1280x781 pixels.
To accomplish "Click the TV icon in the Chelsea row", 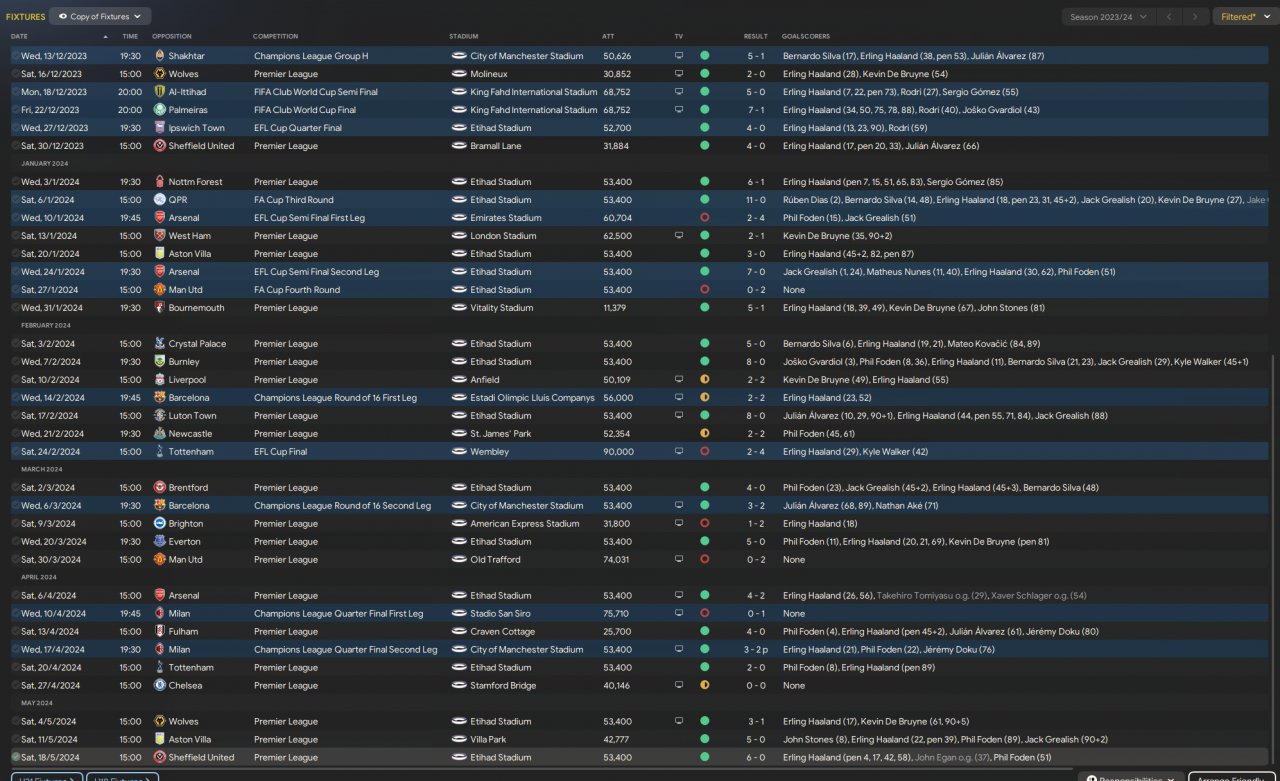I will coord(679,686).
